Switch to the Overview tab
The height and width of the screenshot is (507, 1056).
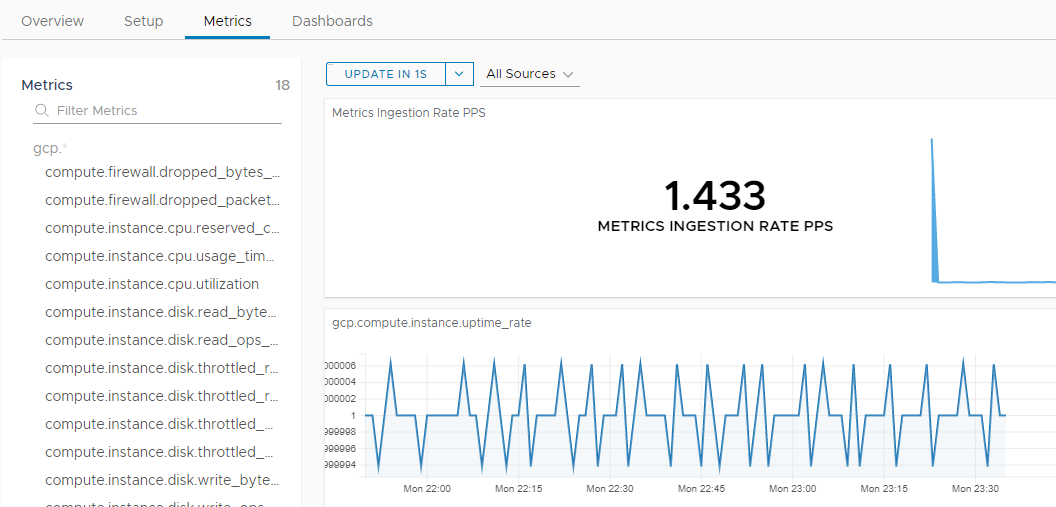[53, 21]
